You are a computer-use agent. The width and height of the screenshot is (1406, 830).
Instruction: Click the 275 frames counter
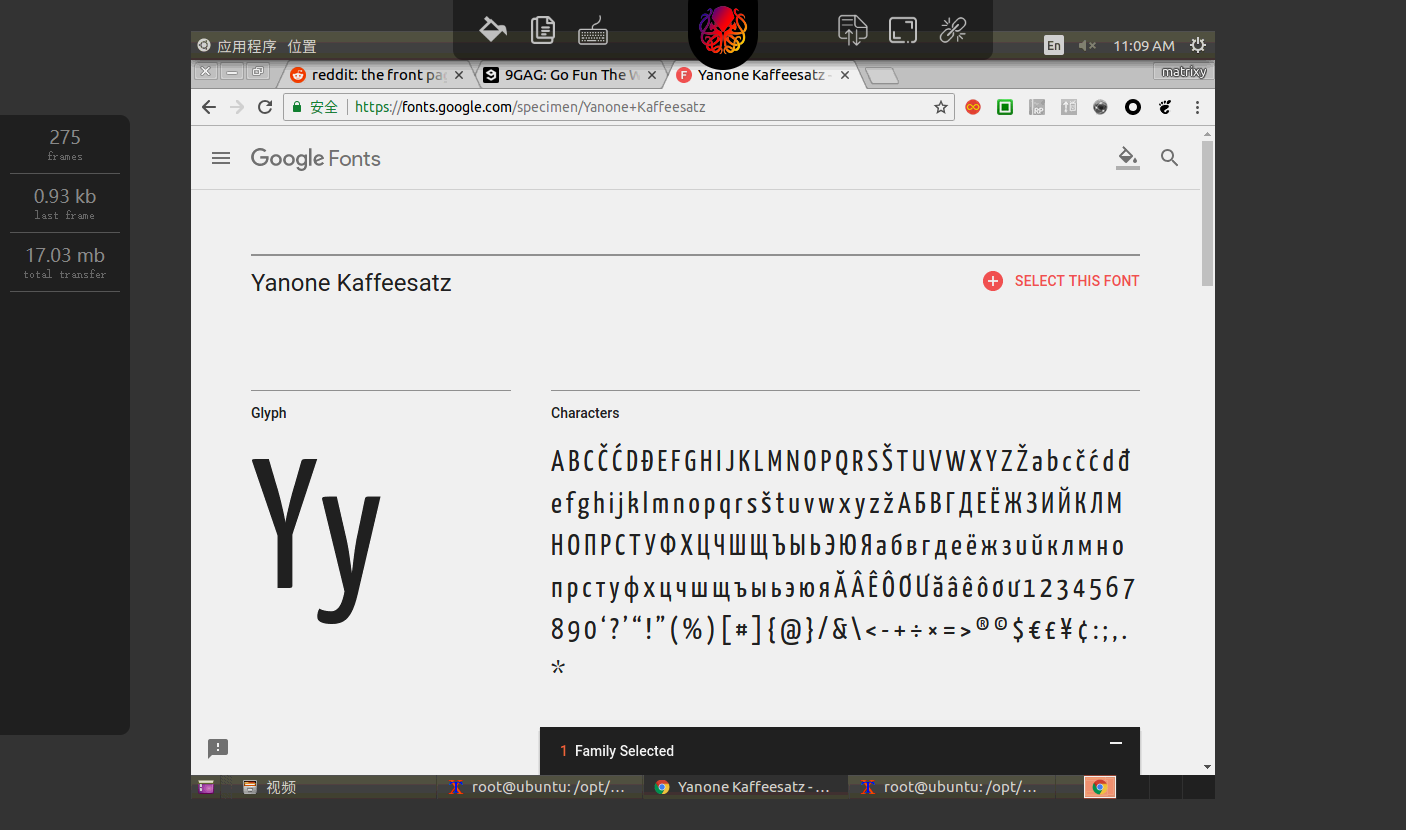pos(65,144)
